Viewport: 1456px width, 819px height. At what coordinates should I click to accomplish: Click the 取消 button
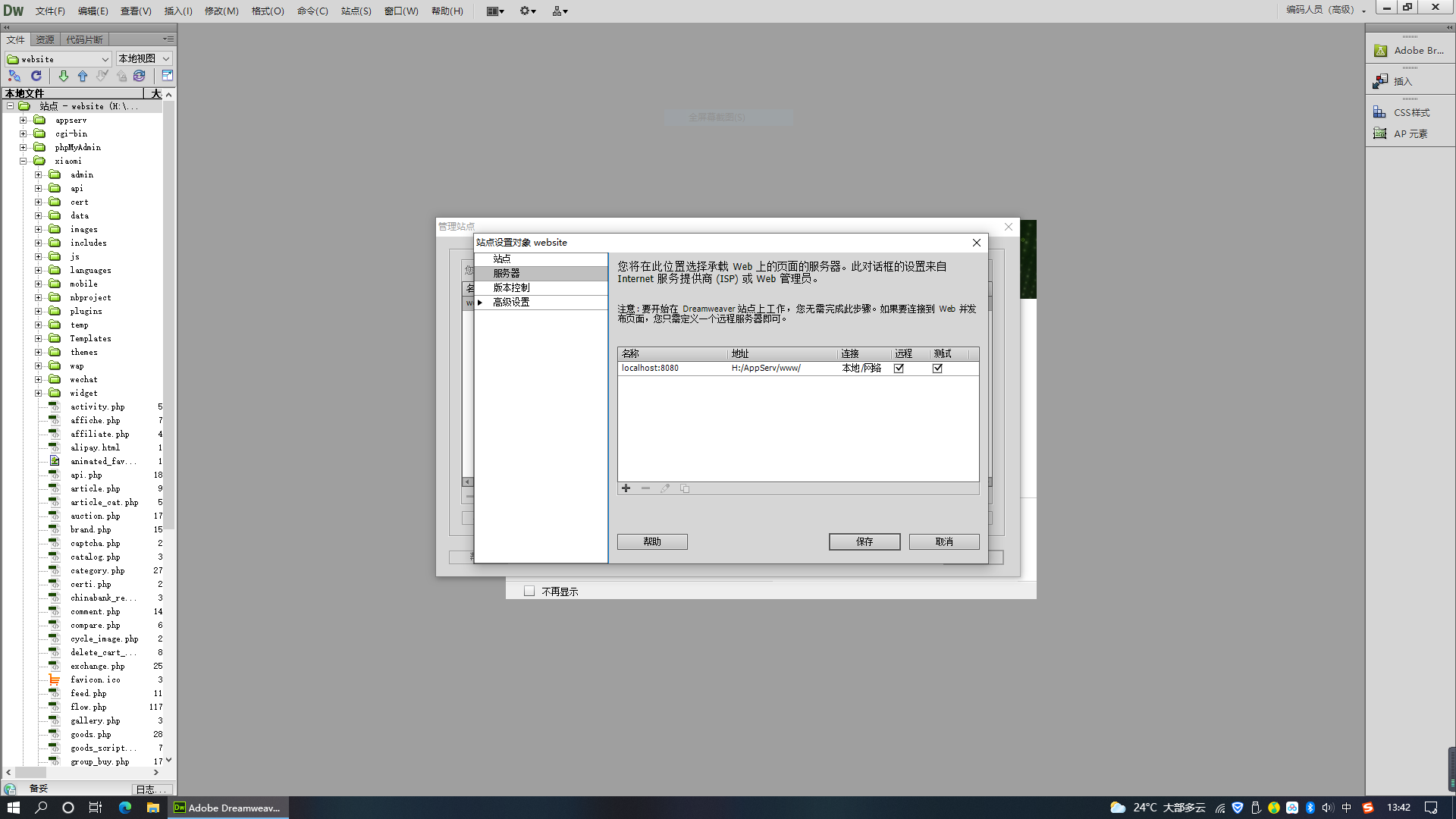click(944, 541)
